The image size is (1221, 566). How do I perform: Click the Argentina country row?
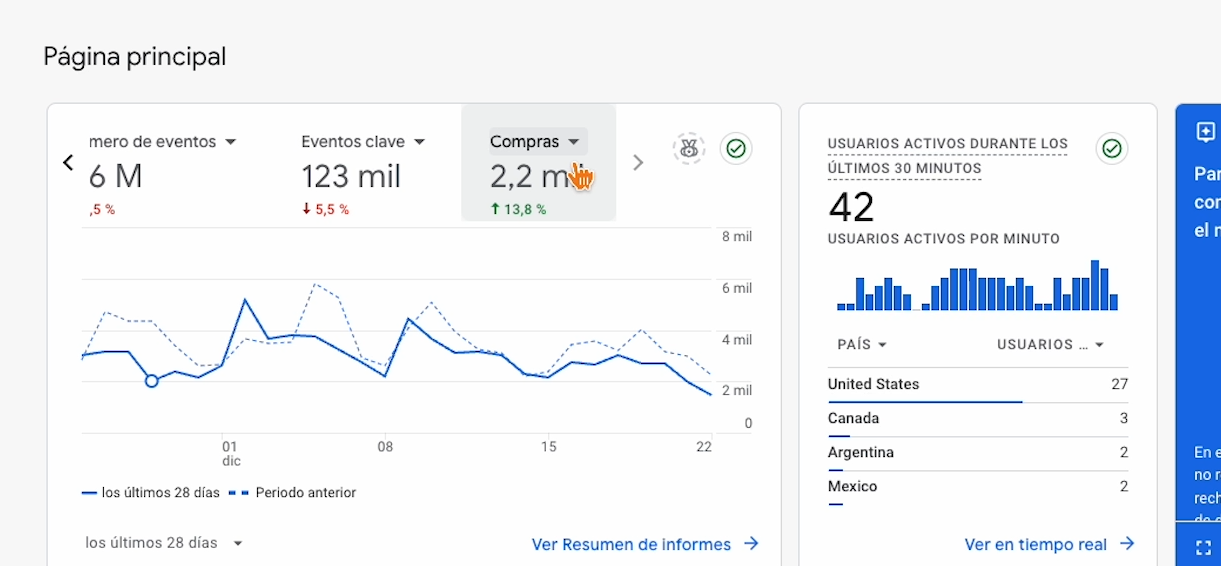978,453
